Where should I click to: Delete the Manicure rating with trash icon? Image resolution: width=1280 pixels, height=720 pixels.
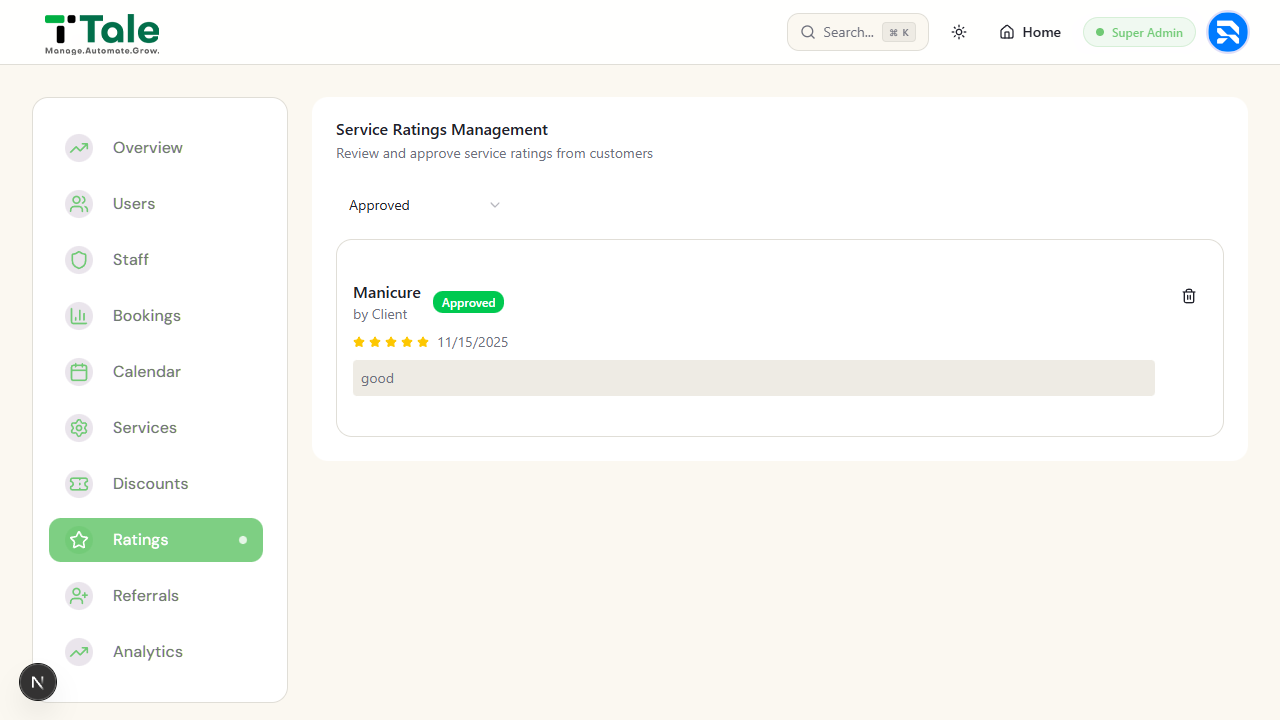pos(1189,296)
